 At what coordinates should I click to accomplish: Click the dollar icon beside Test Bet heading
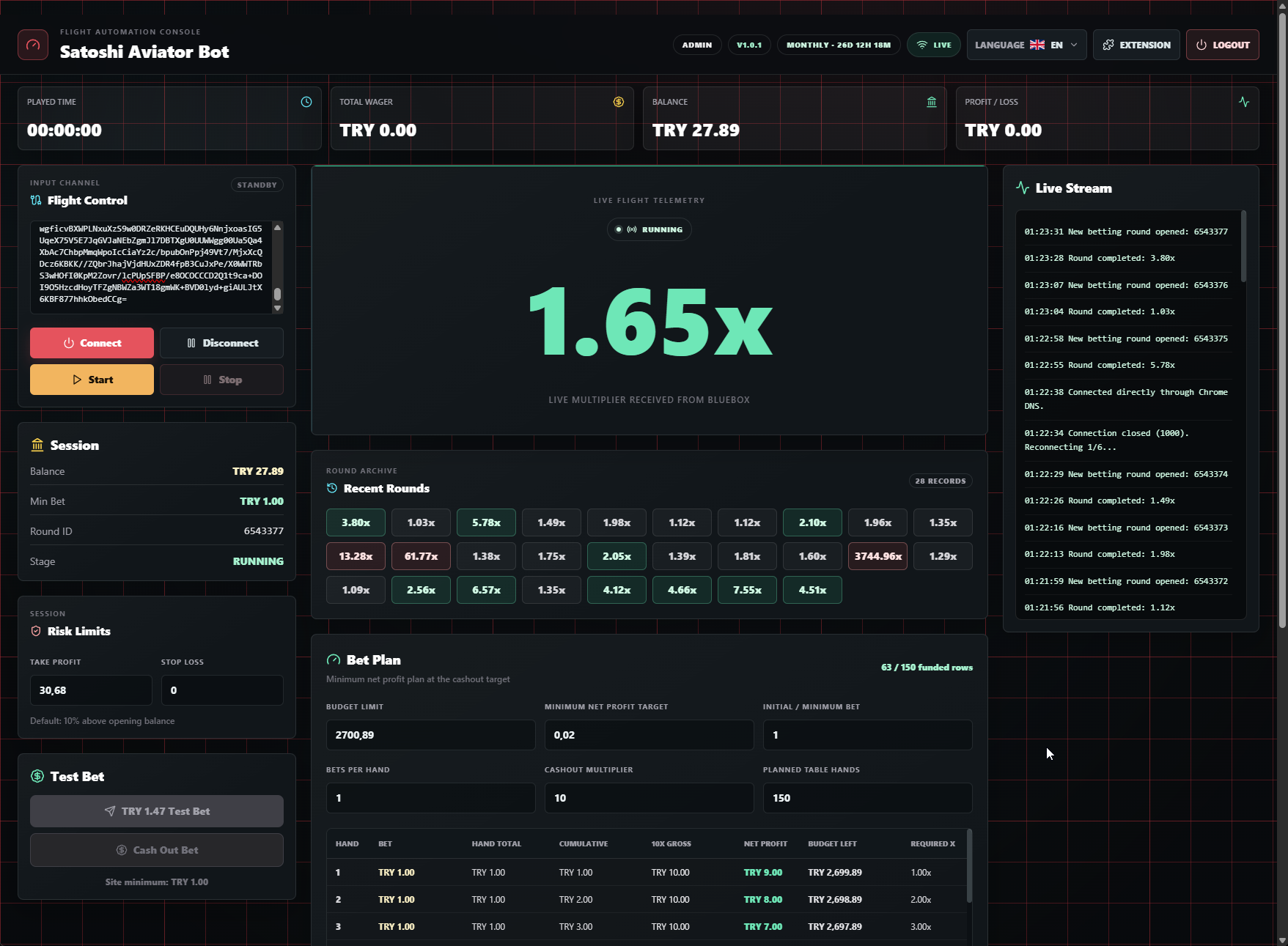pos(37,776)
